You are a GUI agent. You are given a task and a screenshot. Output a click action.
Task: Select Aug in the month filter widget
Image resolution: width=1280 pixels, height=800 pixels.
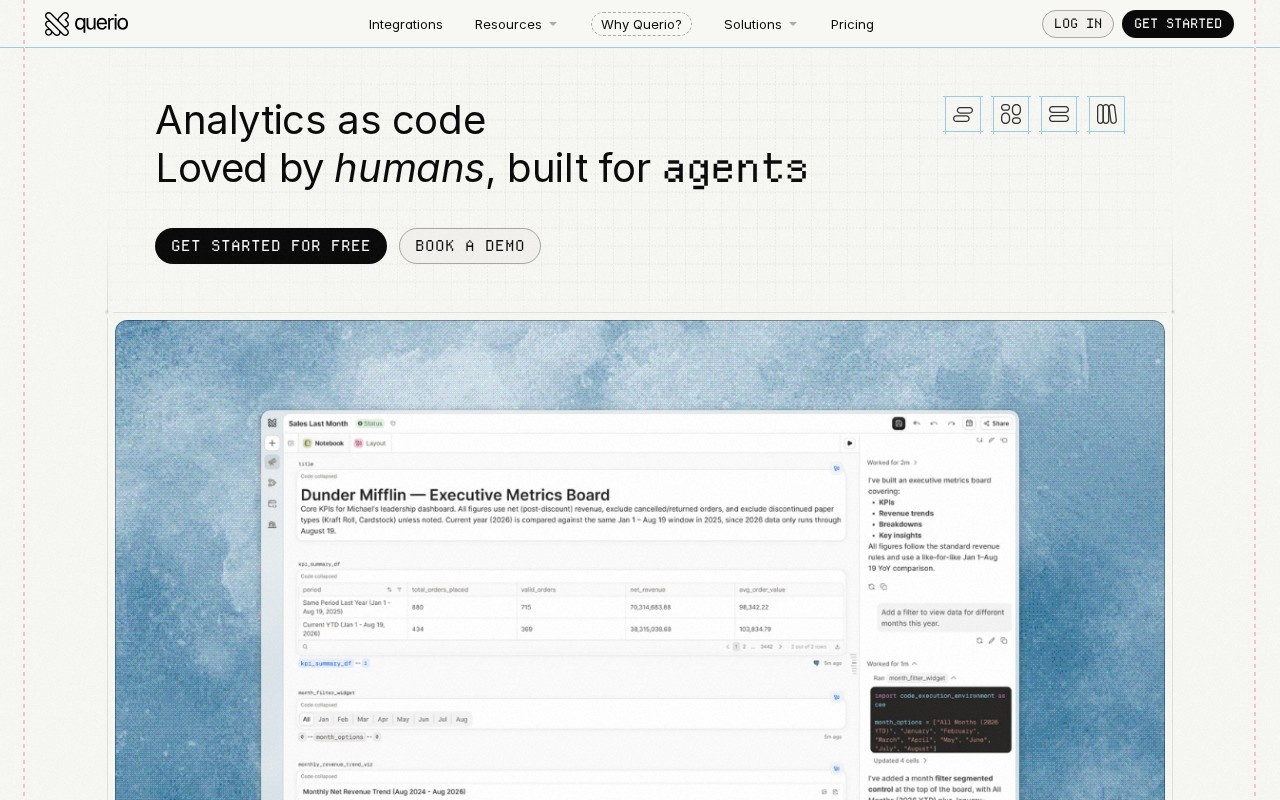point(462,719)
